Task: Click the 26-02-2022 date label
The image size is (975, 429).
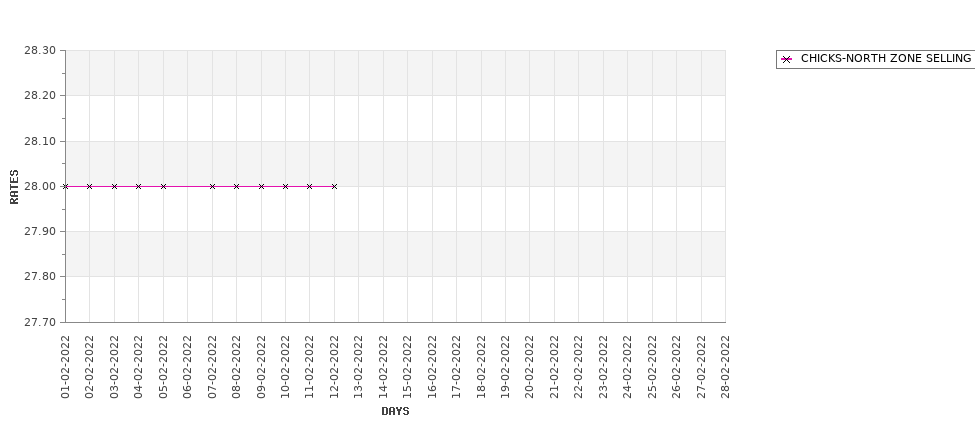Action: coord(677,367)
